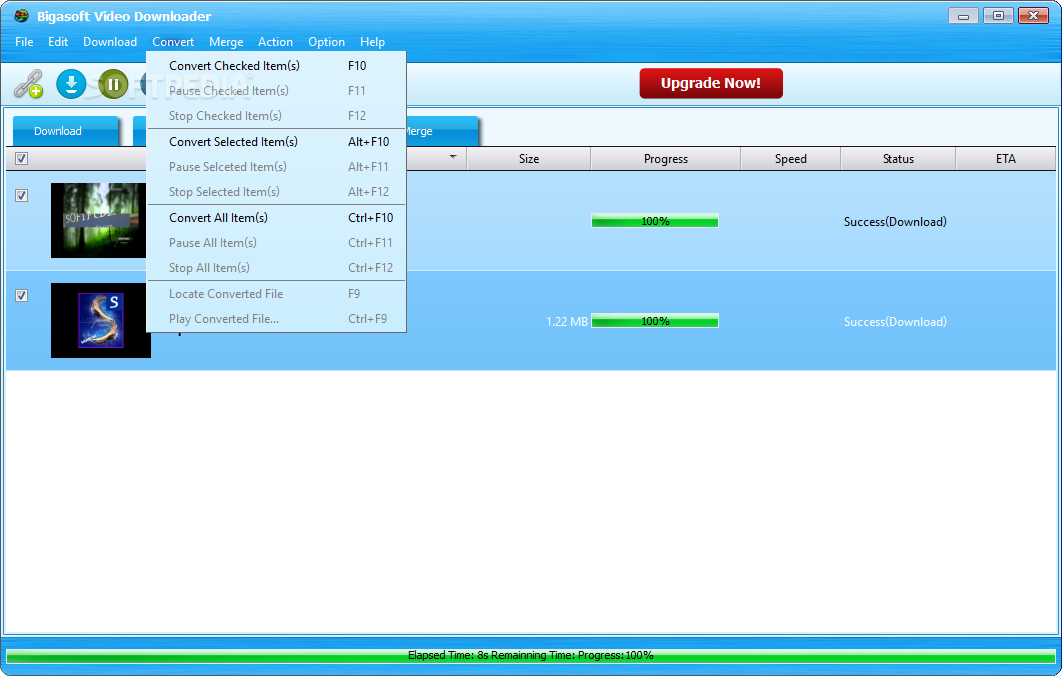Close the Convert menu
The image size is (1062, 676).
[173, 42]
